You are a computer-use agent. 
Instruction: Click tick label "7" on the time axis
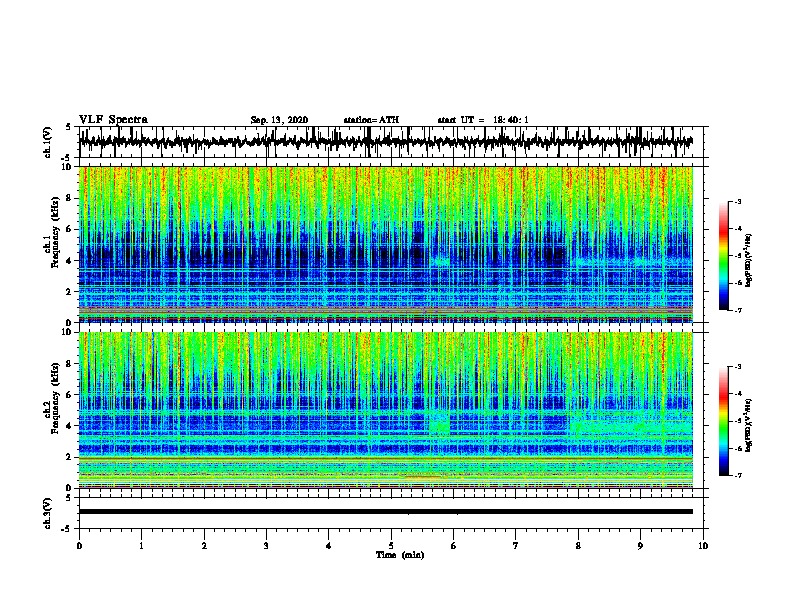[x=516, y=545]
